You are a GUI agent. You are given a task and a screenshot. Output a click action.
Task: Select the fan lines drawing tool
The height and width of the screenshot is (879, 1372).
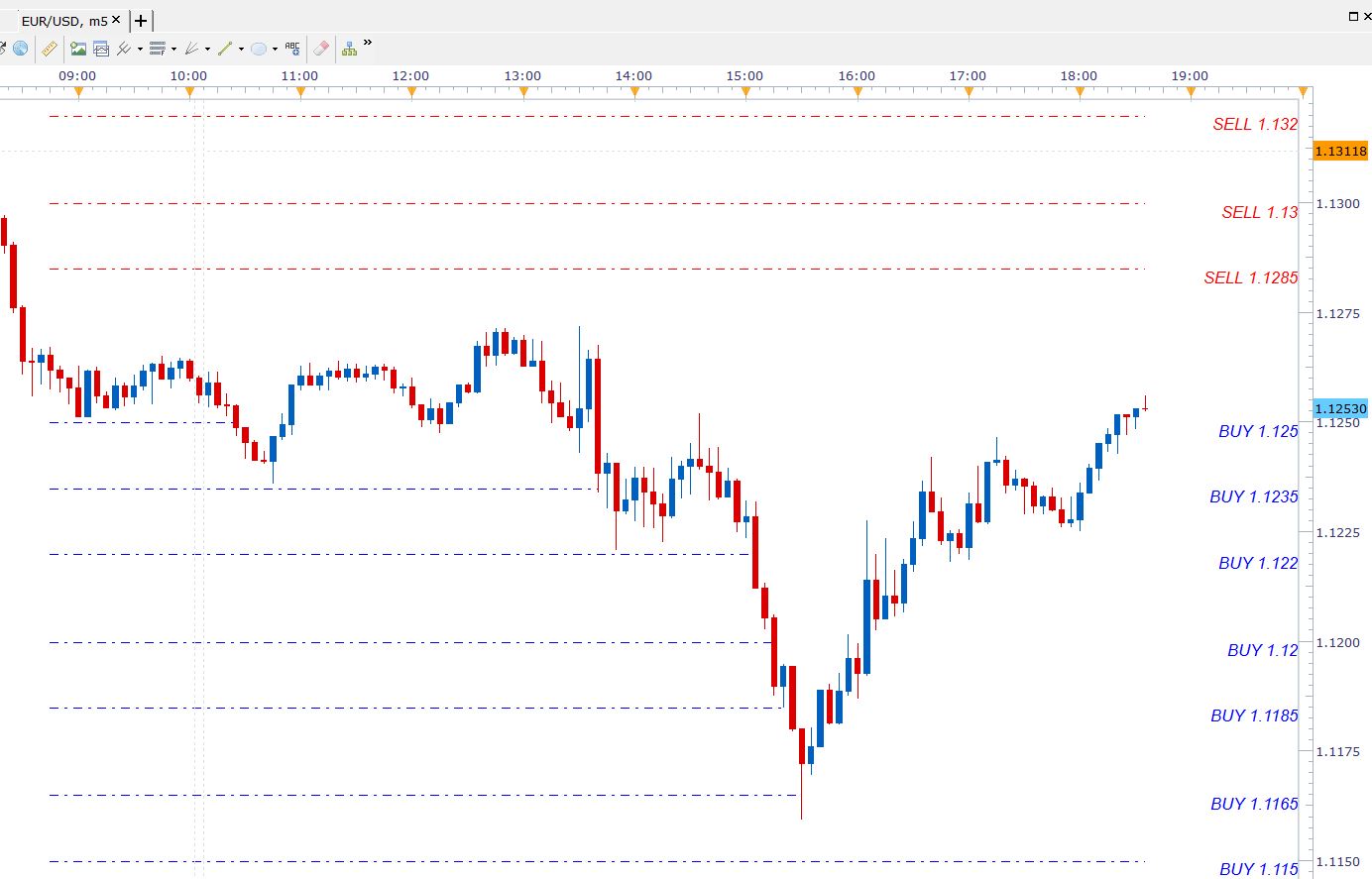coord(191,48)
